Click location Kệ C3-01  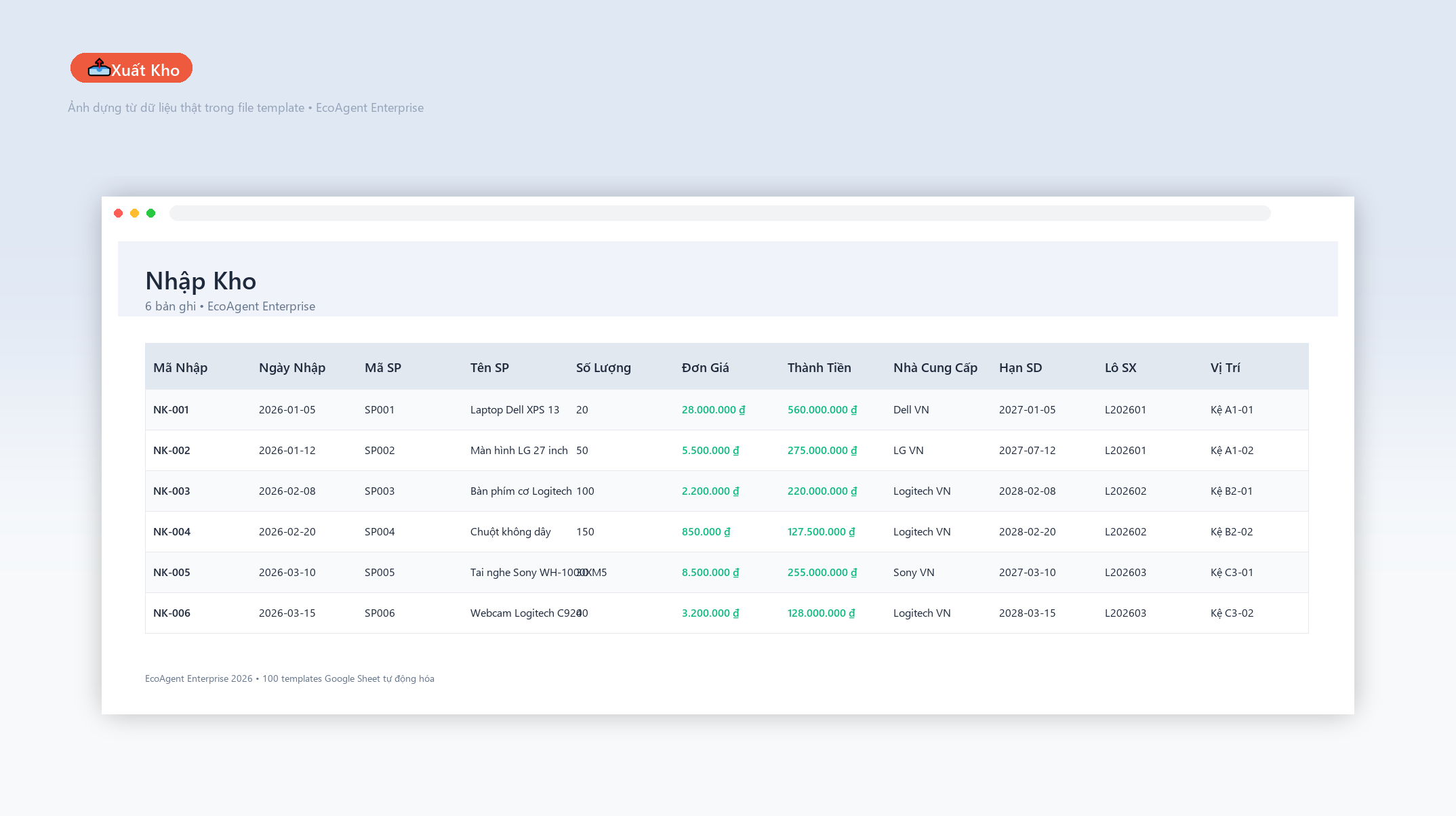[x=1232, y=572]
